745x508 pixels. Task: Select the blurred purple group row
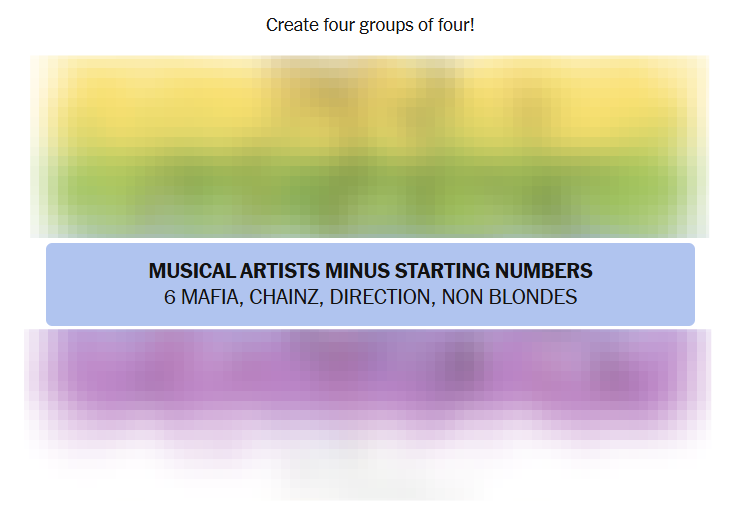370,372
